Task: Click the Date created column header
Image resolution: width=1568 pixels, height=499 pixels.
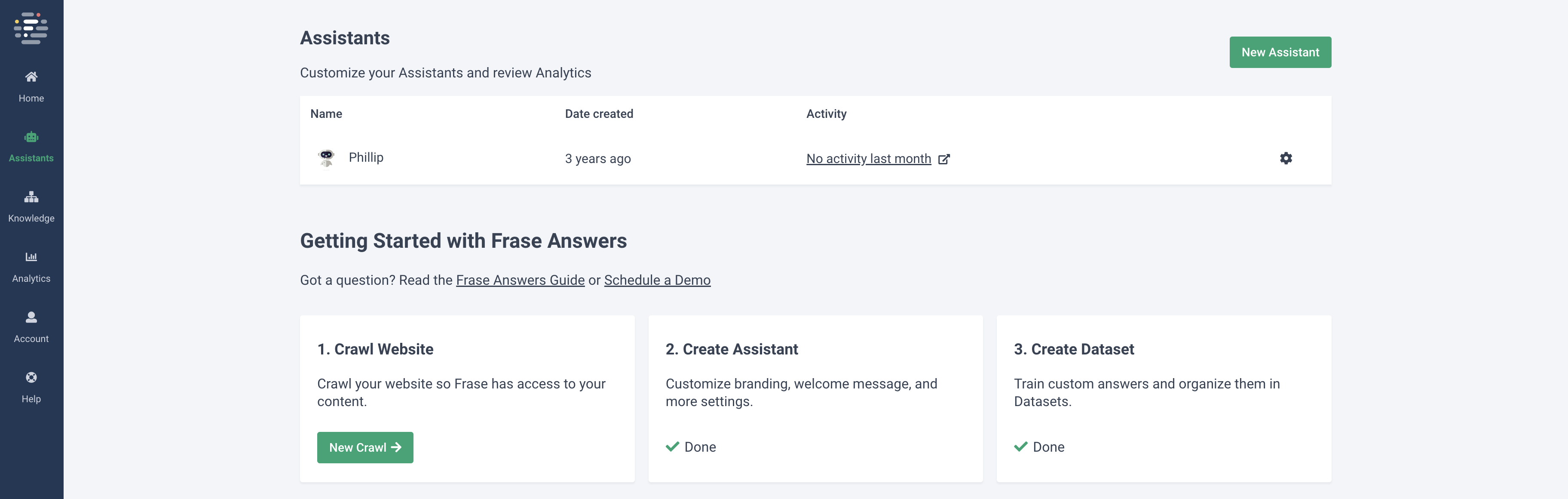Action: point(599,114)
